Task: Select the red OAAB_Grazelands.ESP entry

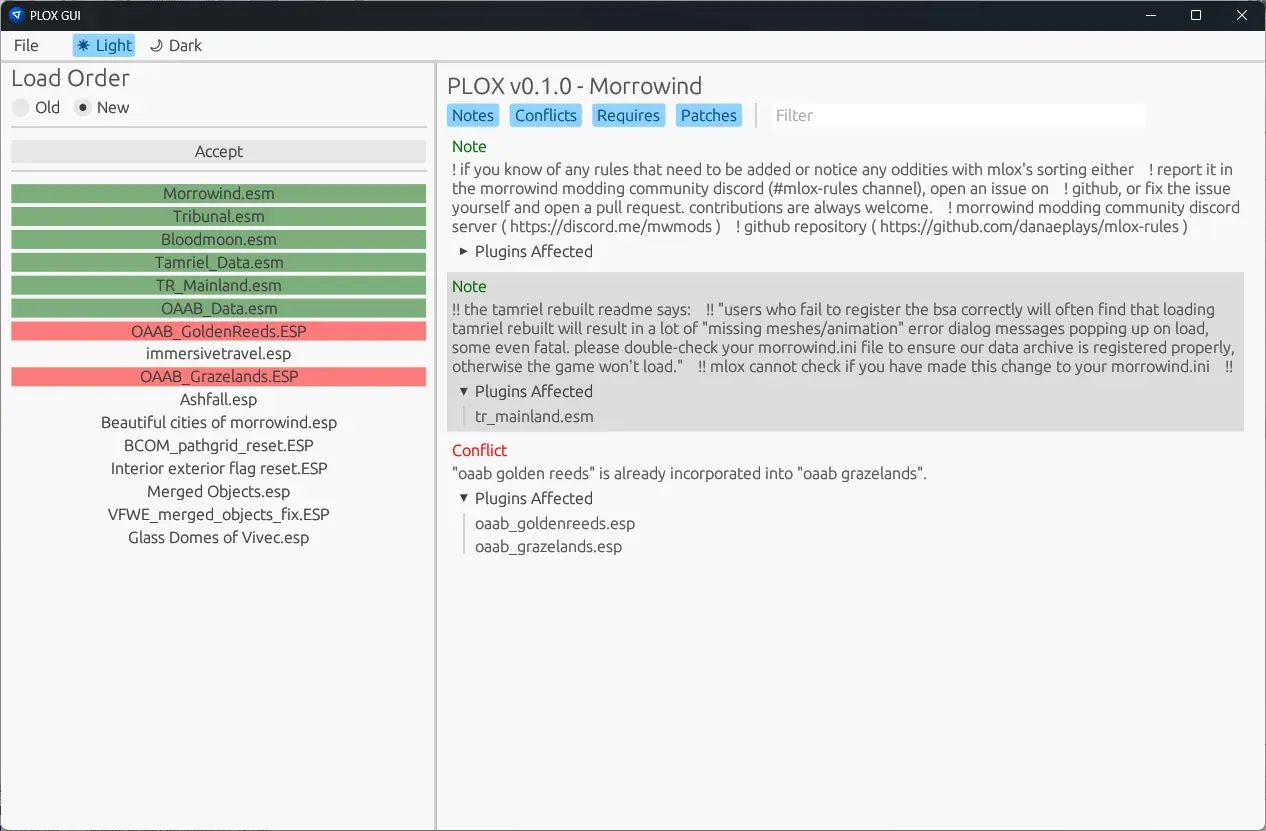Action: point(219,376)
